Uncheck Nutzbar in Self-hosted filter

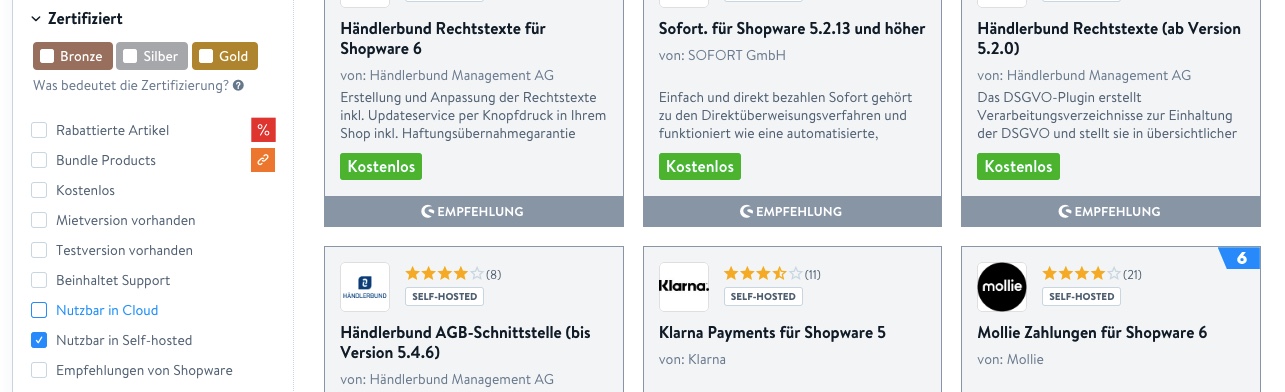[x=39, y=340]
